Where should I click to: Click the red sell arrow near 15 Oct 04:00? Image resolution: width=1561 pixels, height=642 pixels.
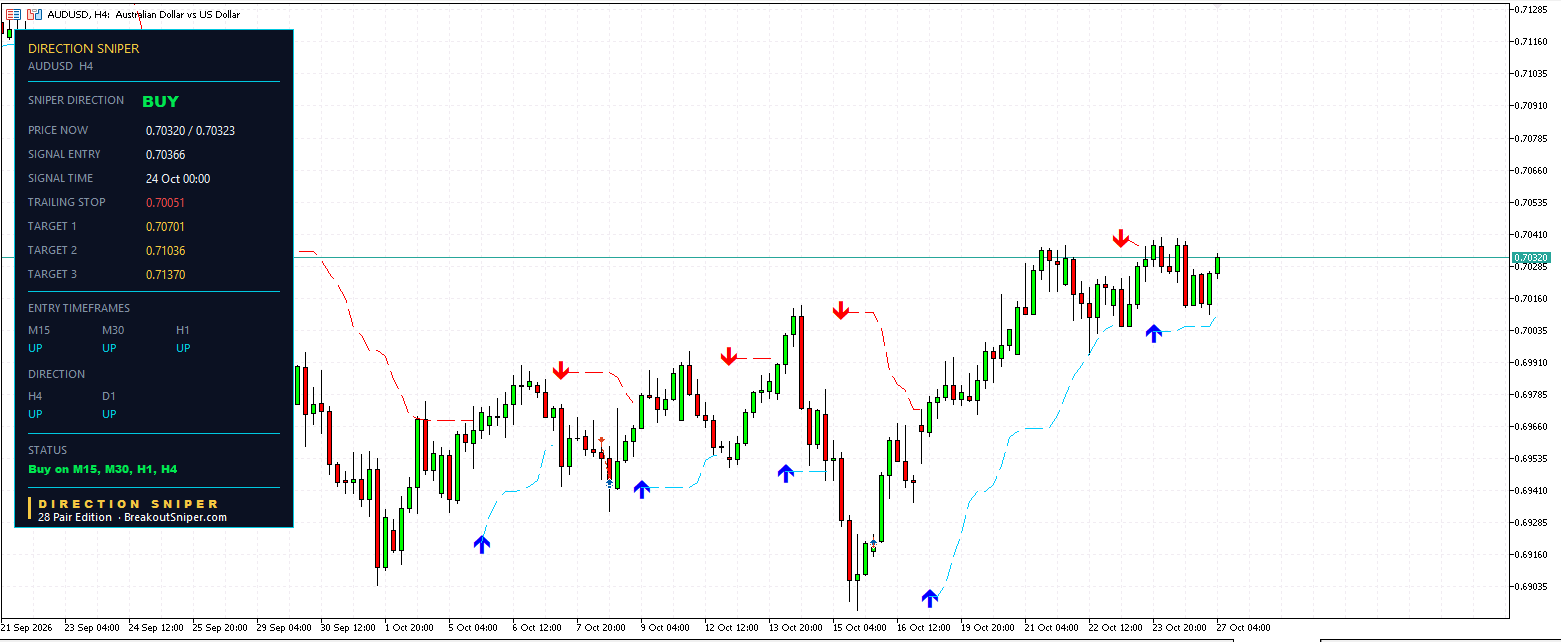tap(841, 310)
